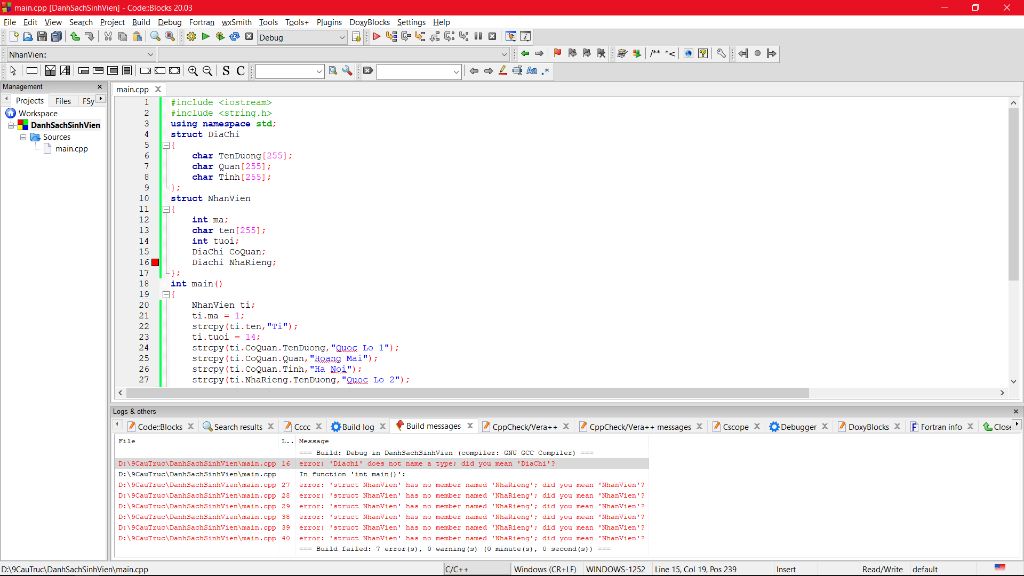The width and height of the screenshot is (1024, 576).
Task: Click the Debugging windows icon
Action: coord(511,37)
